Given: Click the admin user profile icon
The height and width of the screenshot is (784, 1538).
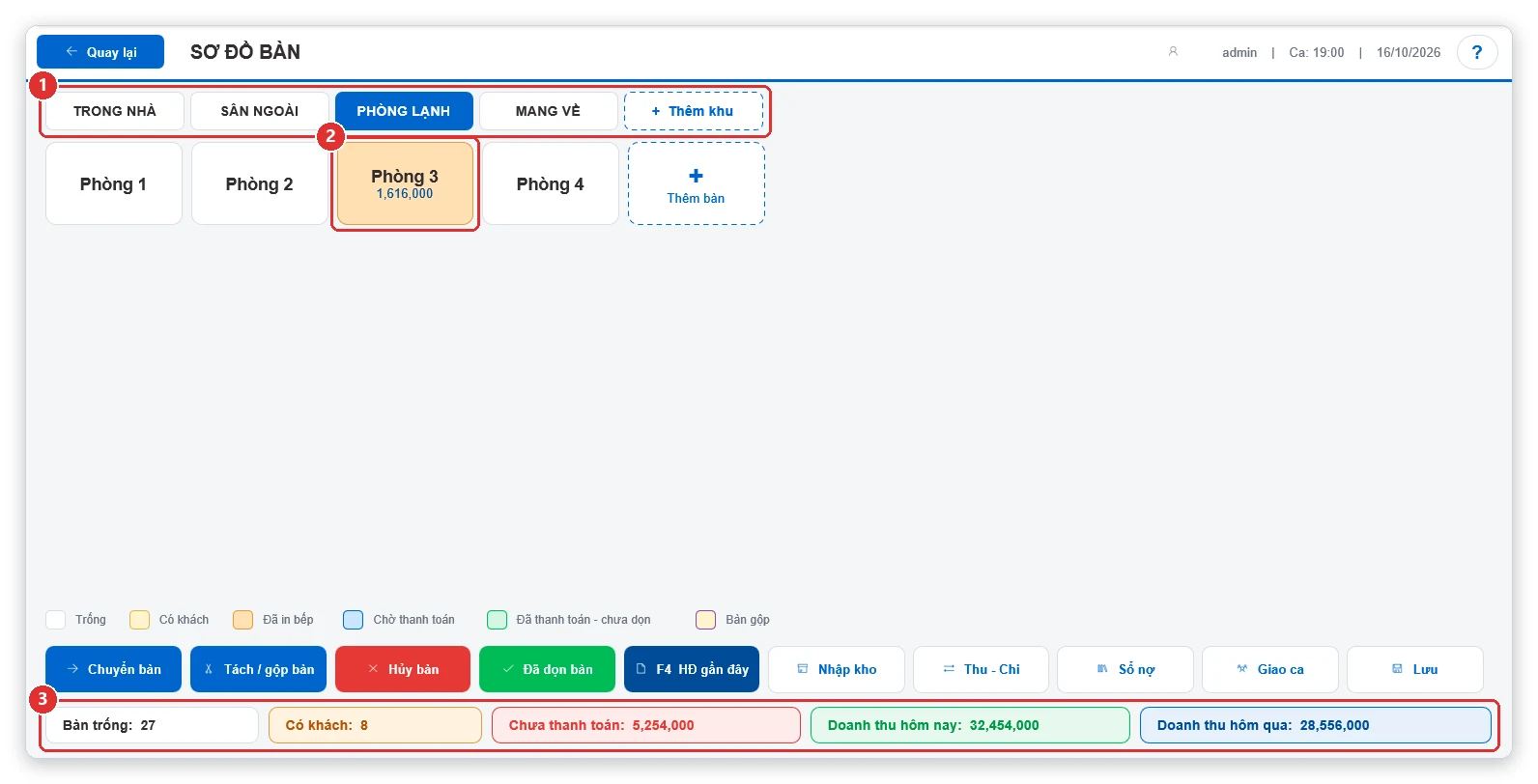Looking at the screenshot, I should click(x=1173, y=51).
